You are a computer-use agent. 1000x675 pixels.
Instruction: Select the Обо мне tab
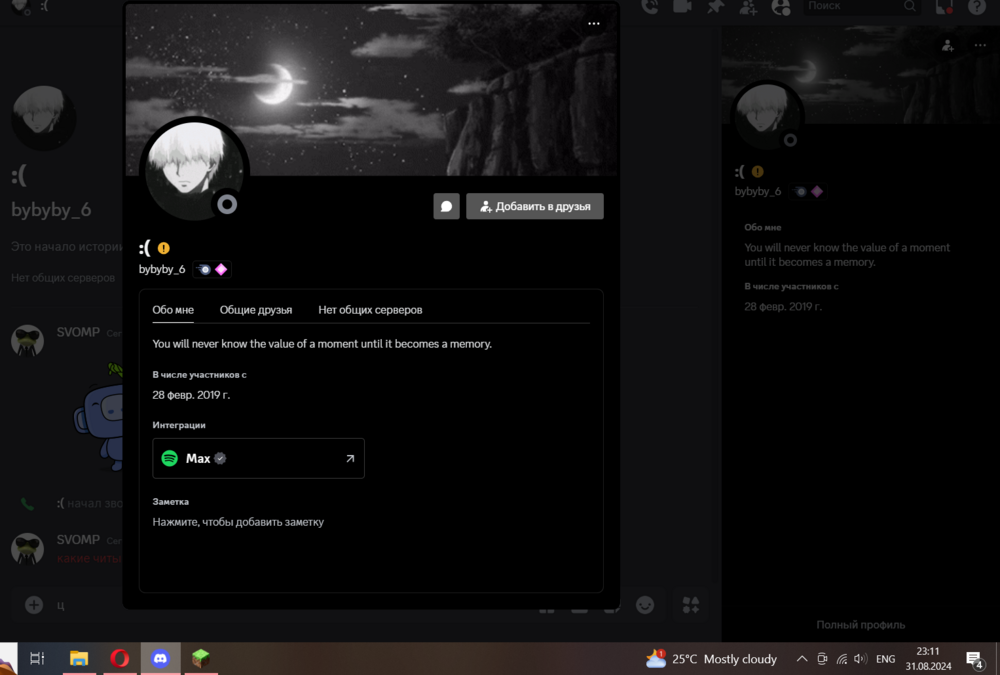tap(173, 310)
